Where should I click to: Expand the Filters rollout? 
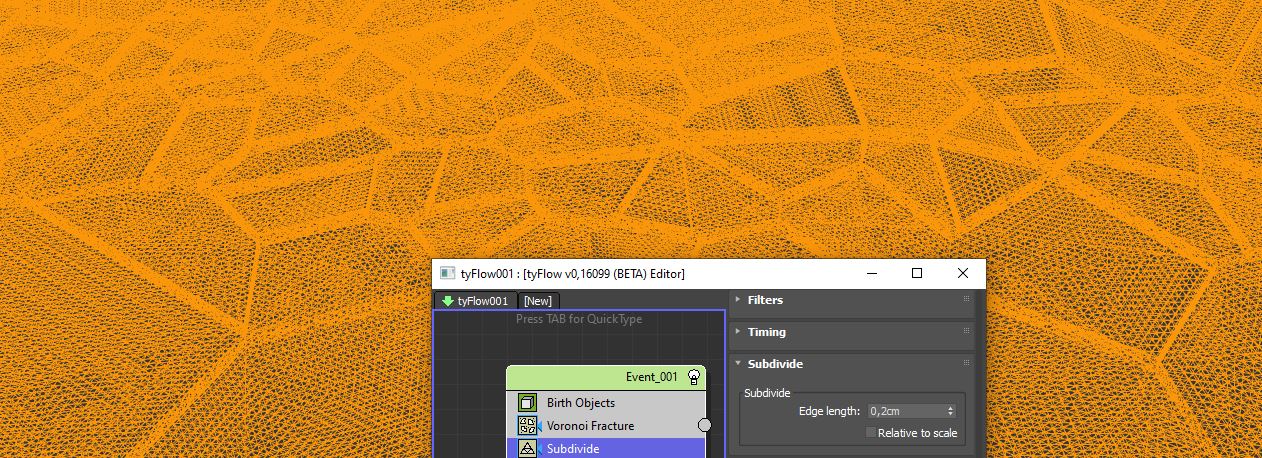[766, 300]
